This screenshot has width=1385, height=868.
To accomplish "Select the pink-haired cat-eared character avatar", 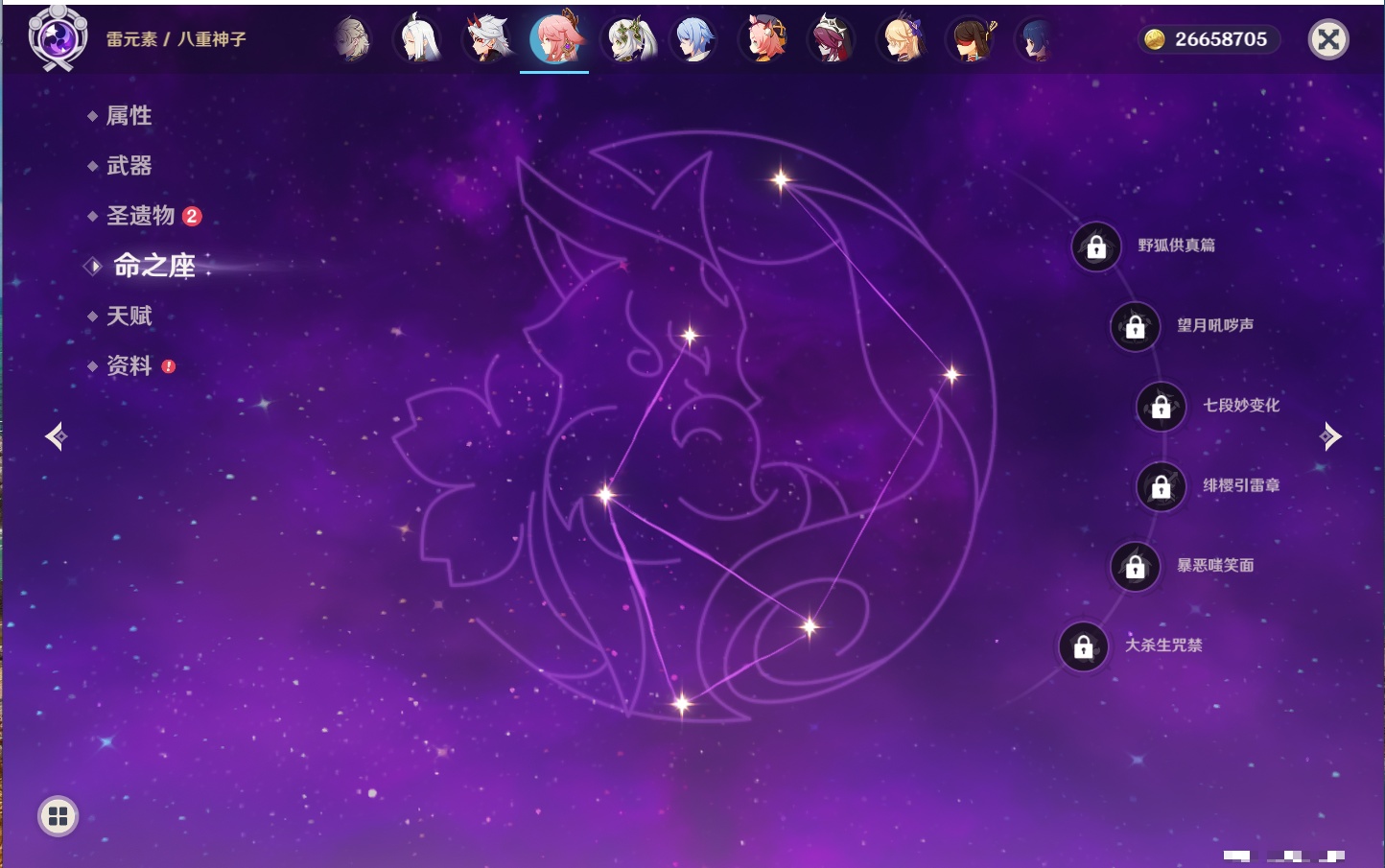I will [x=764, y=39].
